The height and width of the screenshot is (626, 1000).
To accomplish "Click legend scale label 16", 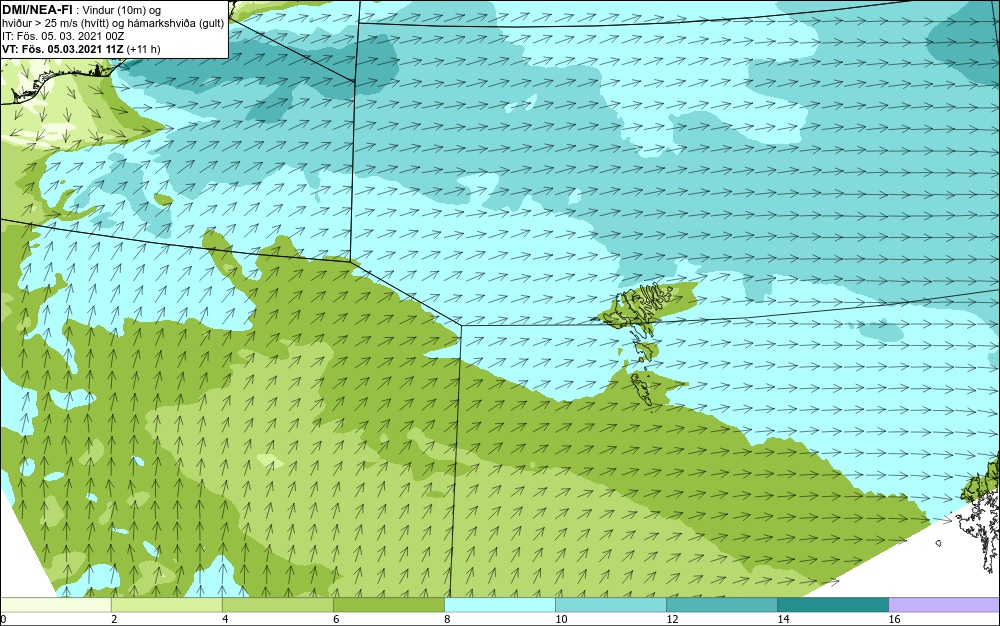I will pyautogui.click(x=894, y=619).
